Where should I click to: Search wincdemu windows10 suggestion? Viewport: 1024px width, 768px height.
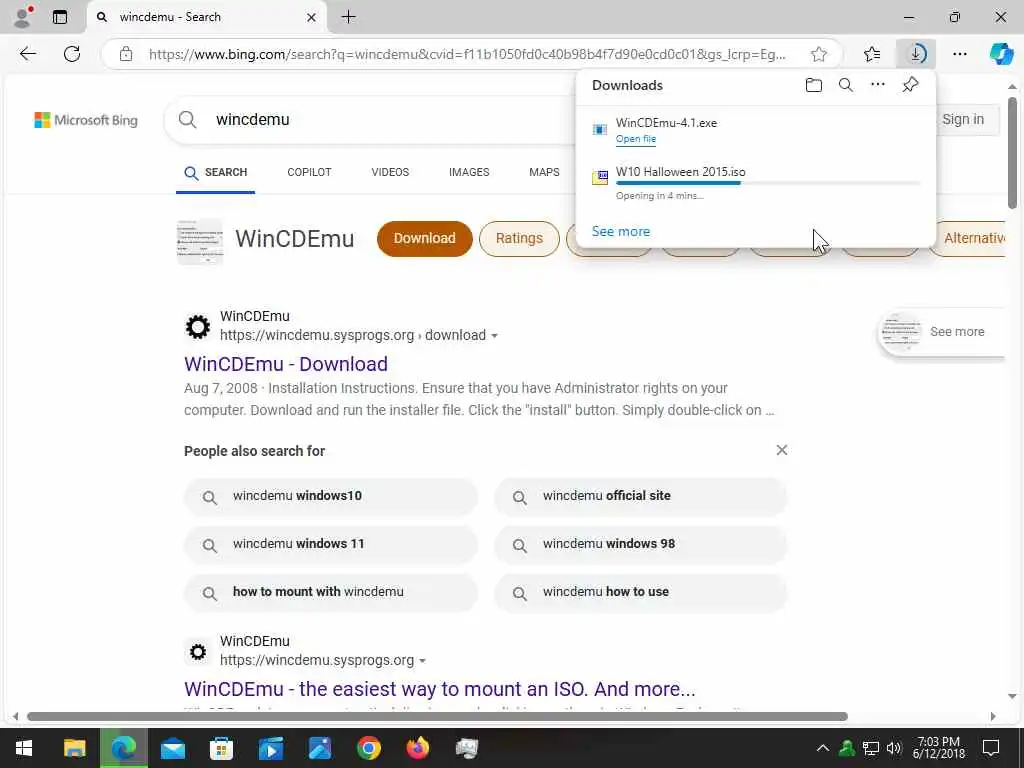[x=331, y=496]
